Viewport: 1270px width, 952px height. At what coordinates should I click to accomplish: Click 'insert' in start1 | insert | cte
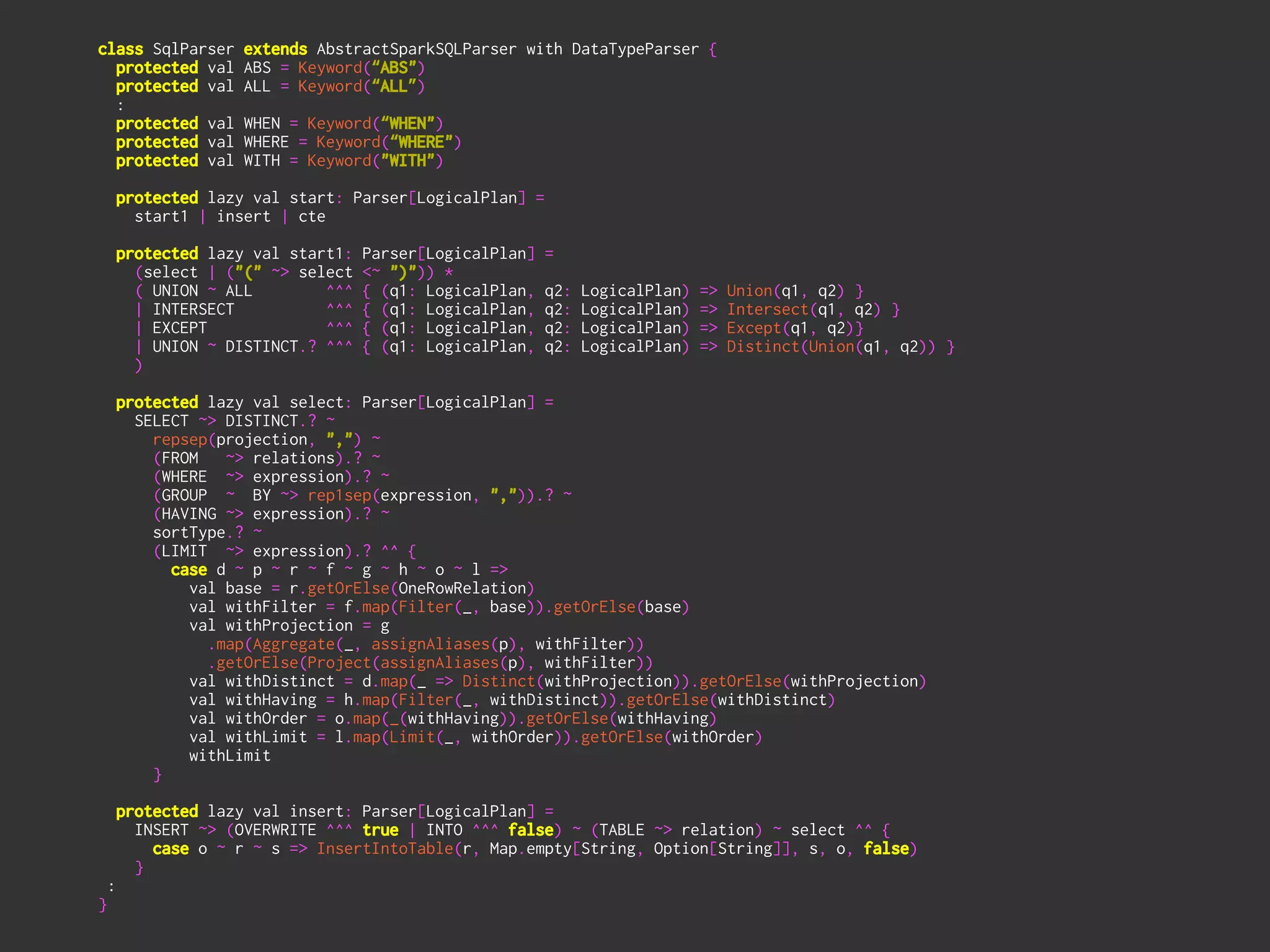(244, 216)
